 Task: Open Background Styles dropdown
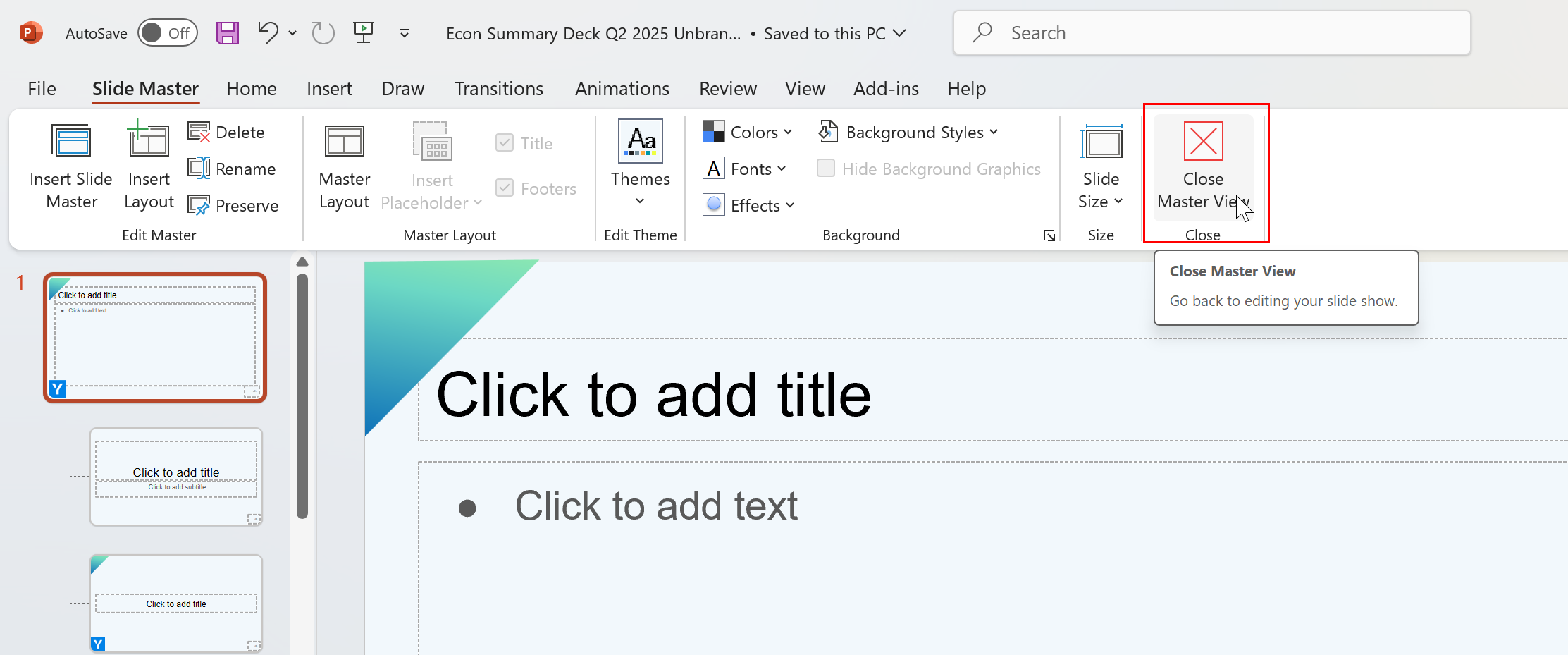pos(908,132)
